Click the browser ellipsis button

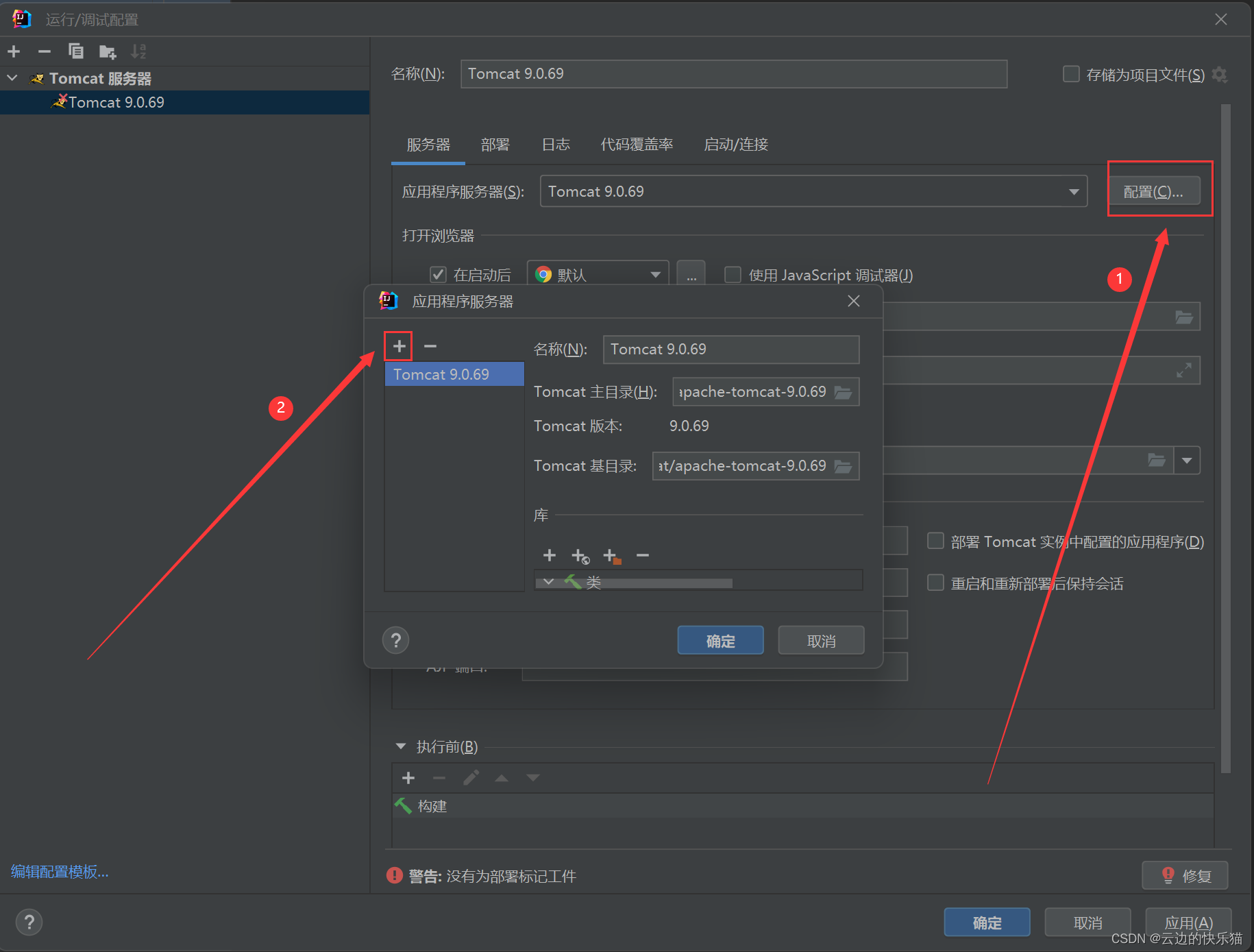point(691,275)
